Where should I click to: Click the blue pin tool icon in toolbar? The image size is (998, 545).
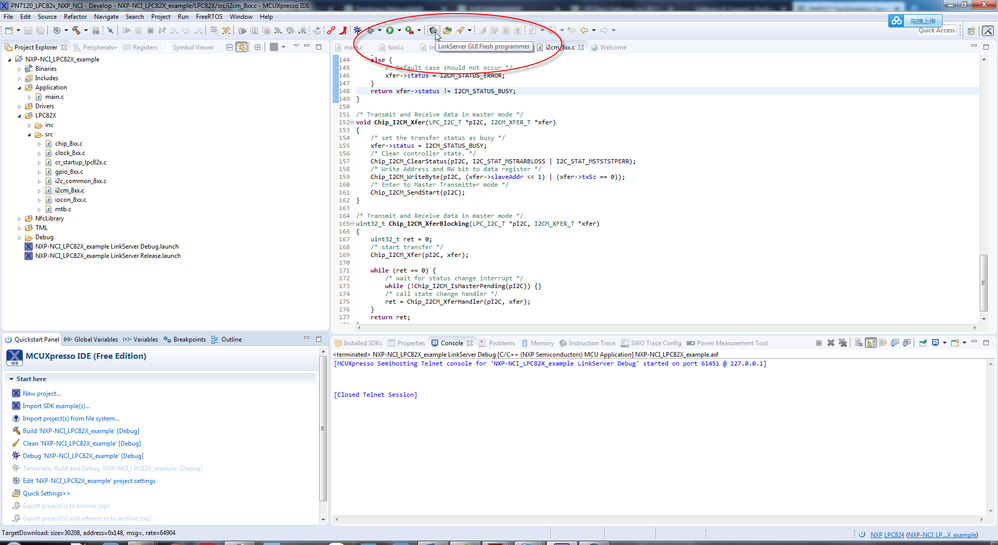(110, 30)
